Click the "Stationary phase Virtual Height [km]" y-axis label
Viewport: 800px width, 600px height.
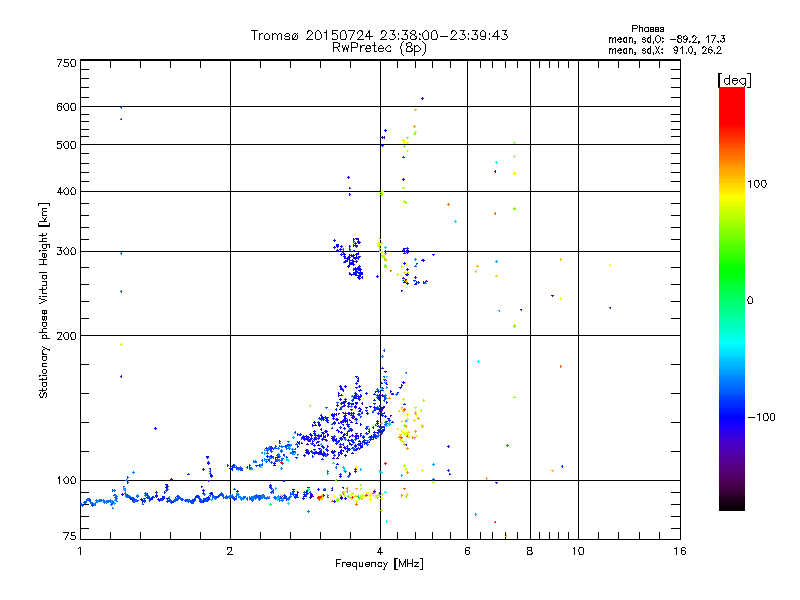(x=43, y=300)
